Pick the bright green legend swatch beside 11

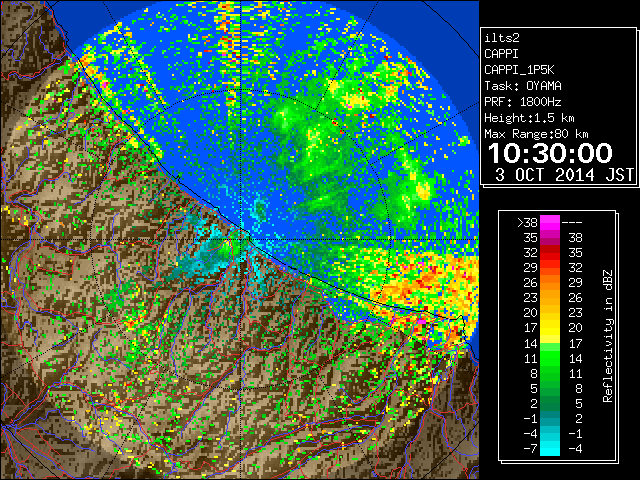(550, 358)
